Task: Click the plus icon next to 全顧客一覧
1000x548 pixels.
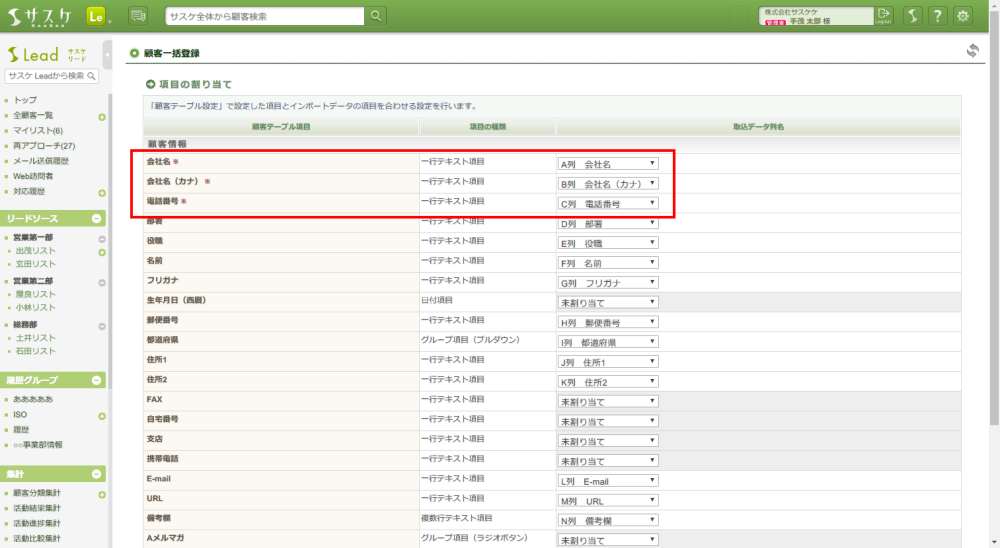Action: click(102, 116)
